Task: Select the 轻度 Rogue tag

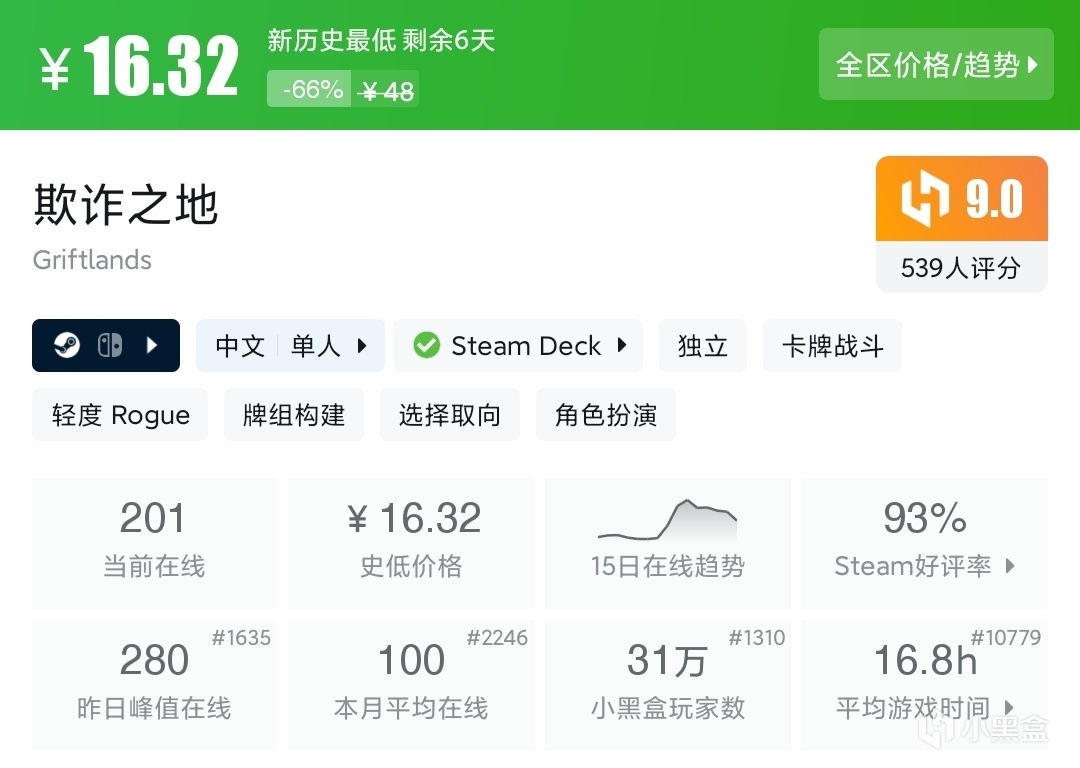Action: tap(120, 415)
